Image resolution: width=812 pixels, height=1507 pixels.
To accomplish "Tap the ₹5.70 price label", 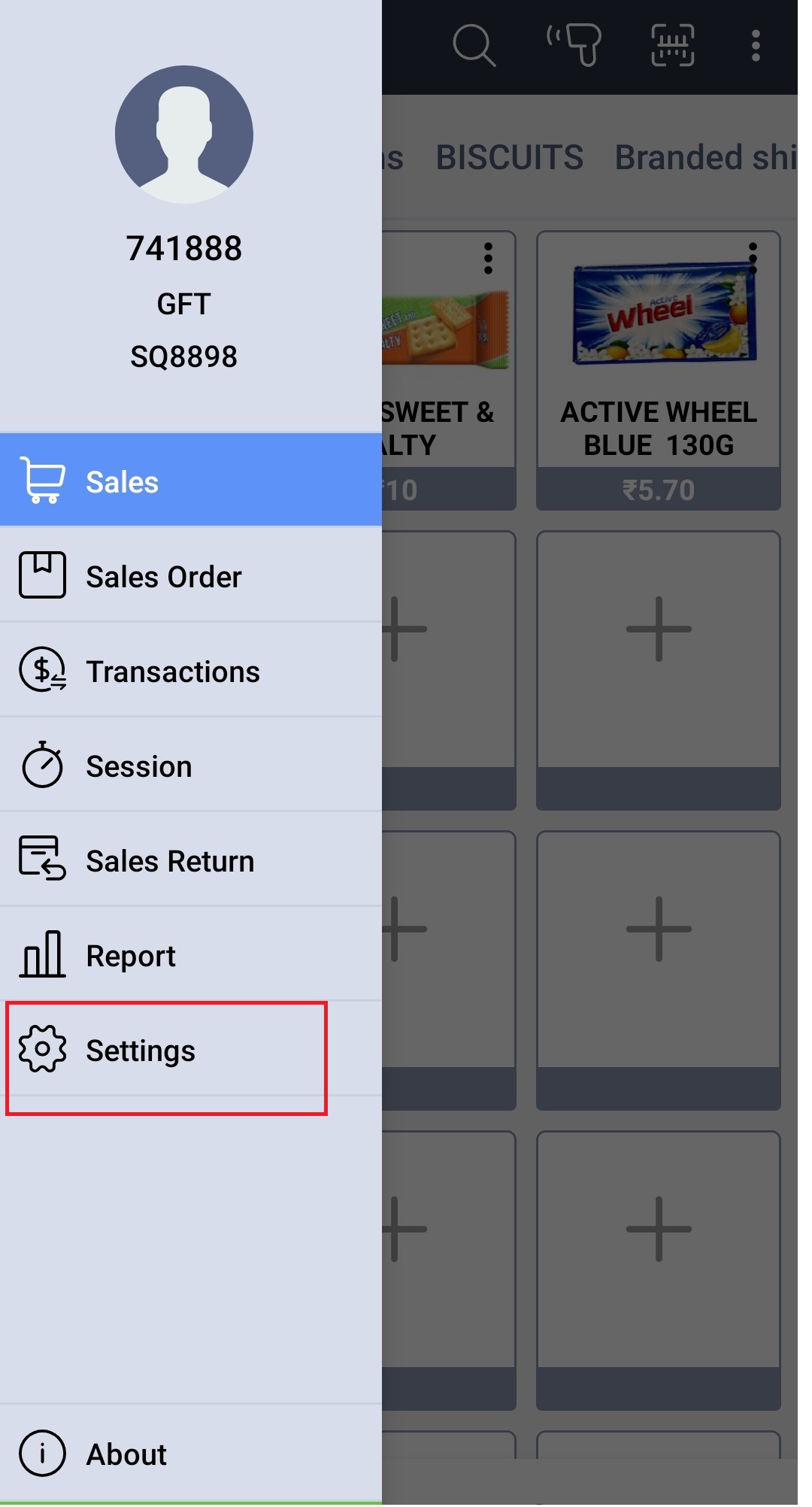I will click(x=659, y=490).
